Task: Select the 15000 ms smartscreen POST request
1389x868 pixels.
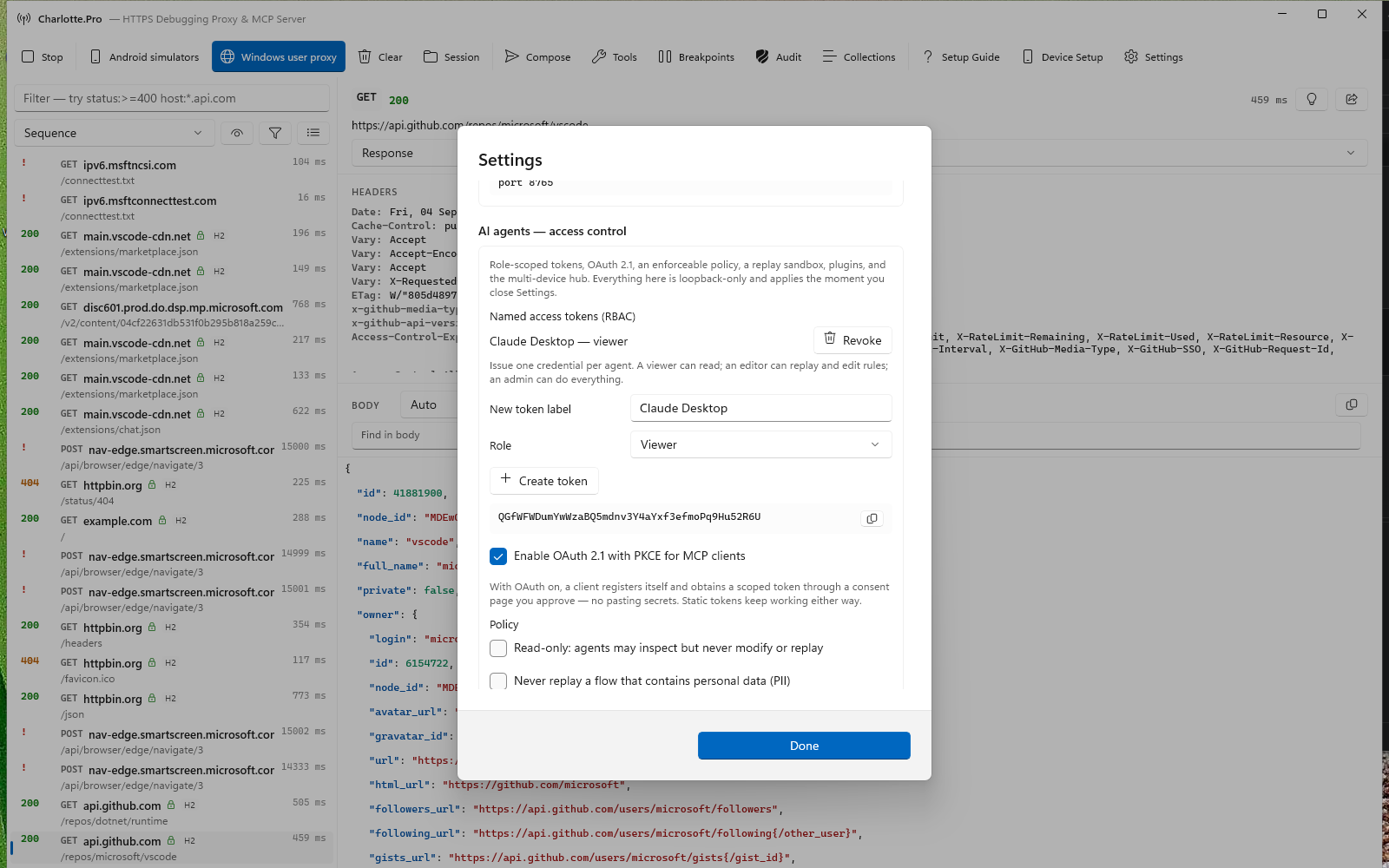Action: [172, 457]
